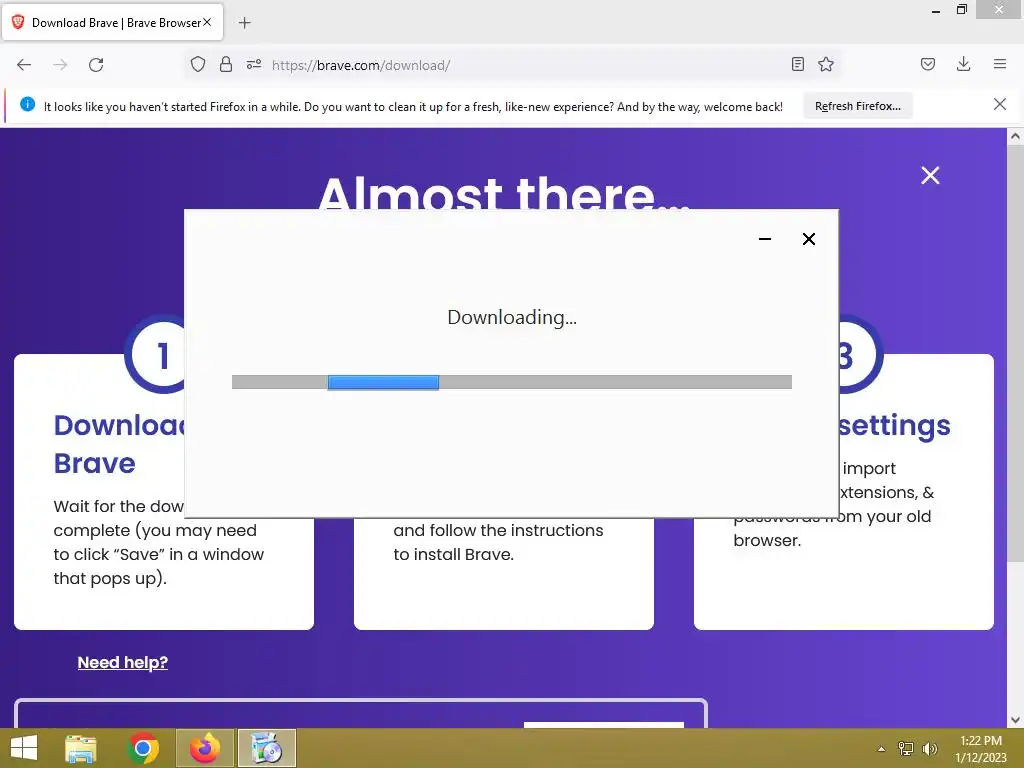Open the tracking protection shield icon
Screen dimensions: 1024x768
tap(198, 65)
